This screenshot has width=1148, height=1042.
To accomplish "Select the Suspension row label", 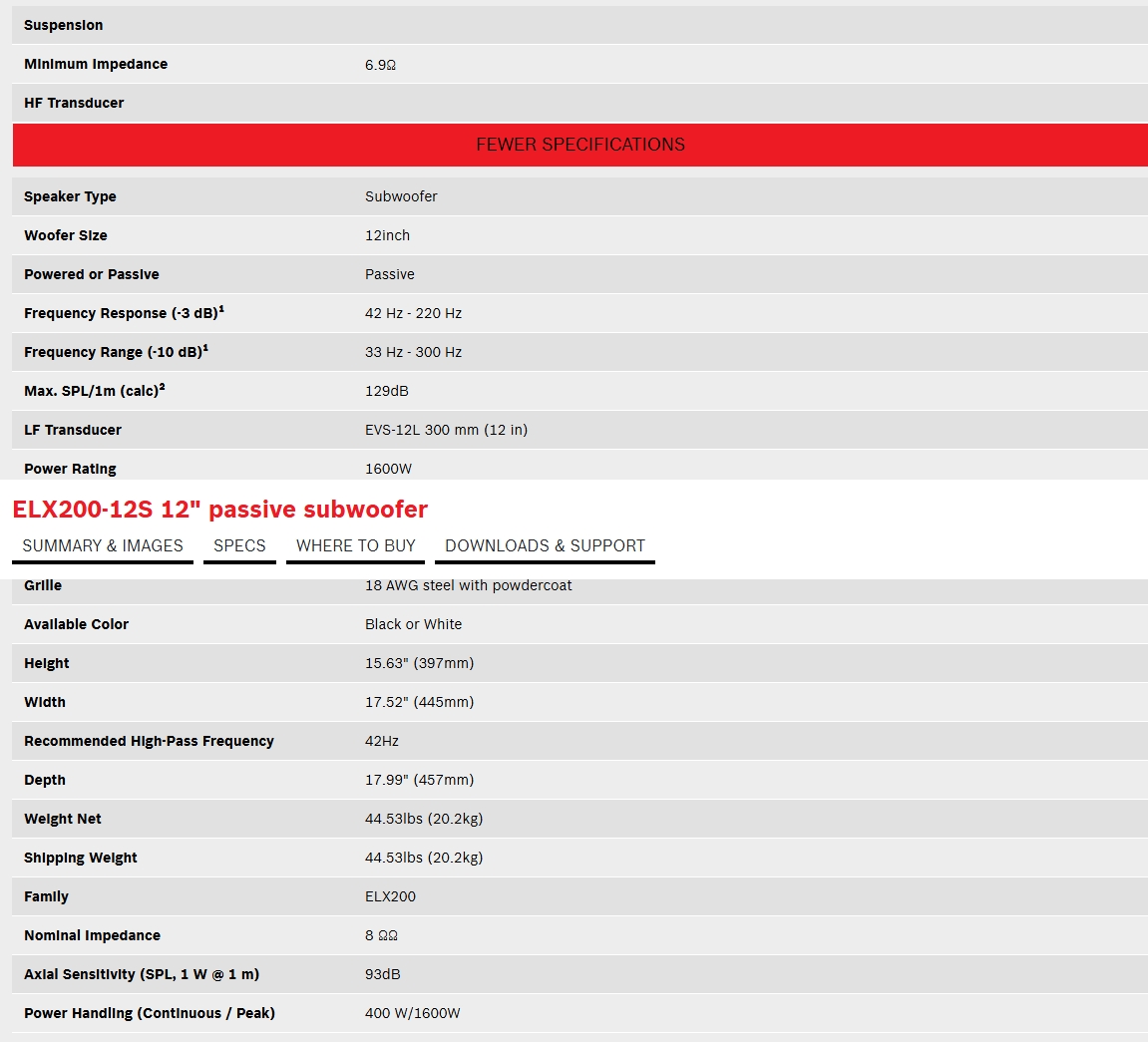I will [x=64, y=25].
